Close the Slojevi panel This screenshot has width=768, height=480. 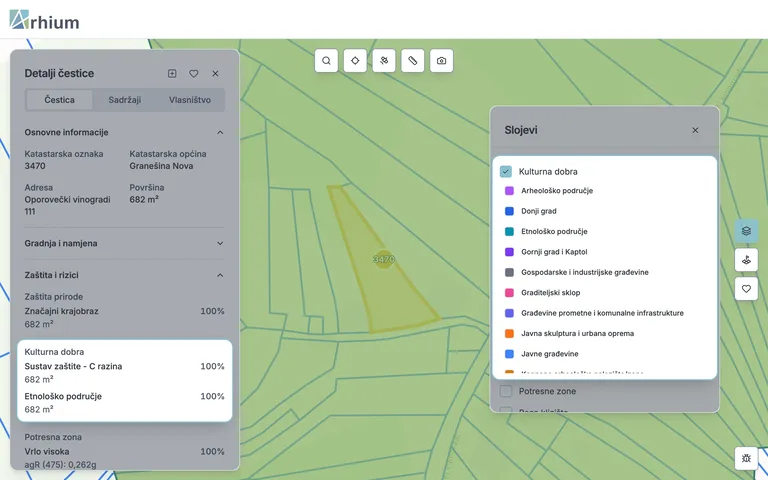click(x=695, y=130)
